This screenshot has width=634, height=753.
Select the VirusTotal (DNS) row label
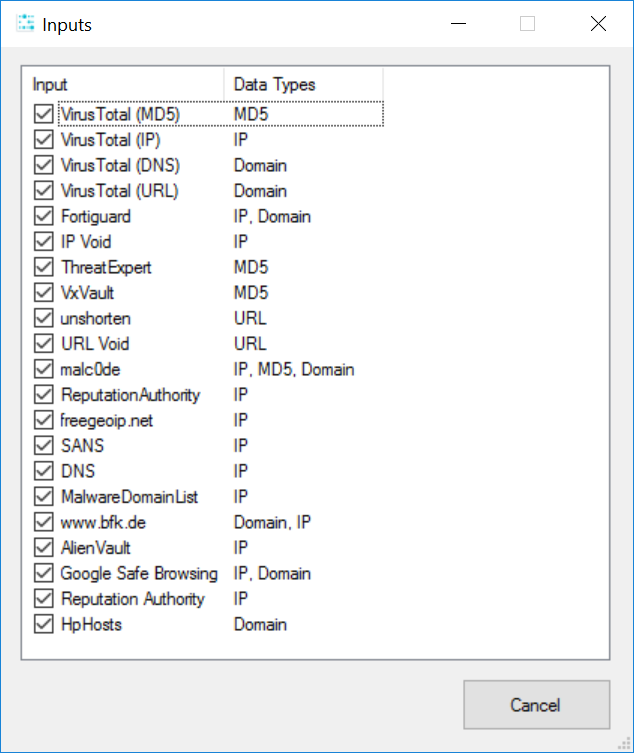coord(120,165)
